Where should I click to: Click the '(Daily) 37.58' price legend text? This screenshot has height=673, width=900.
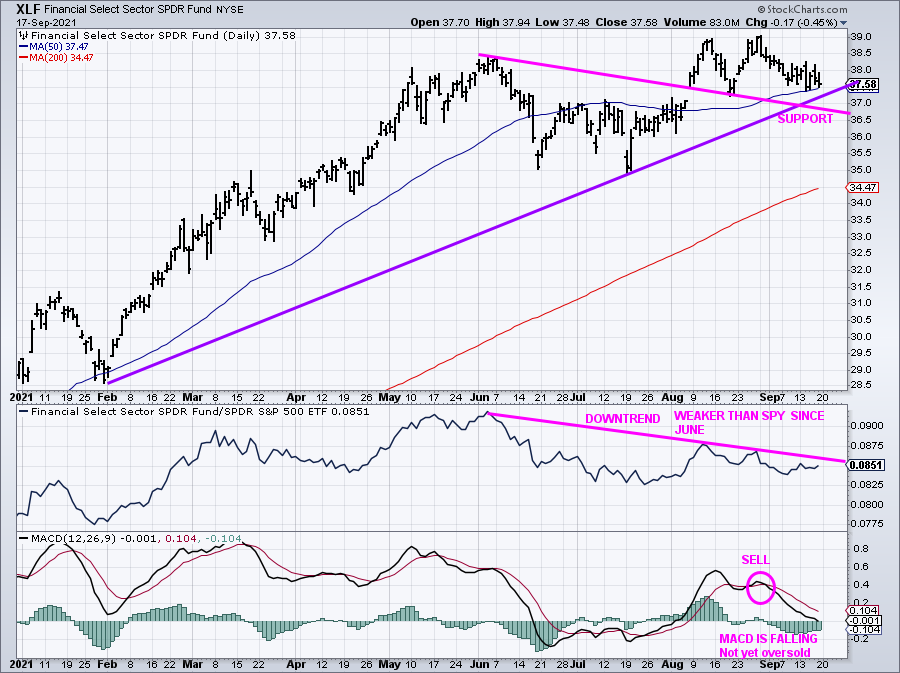tap(259, 36)
